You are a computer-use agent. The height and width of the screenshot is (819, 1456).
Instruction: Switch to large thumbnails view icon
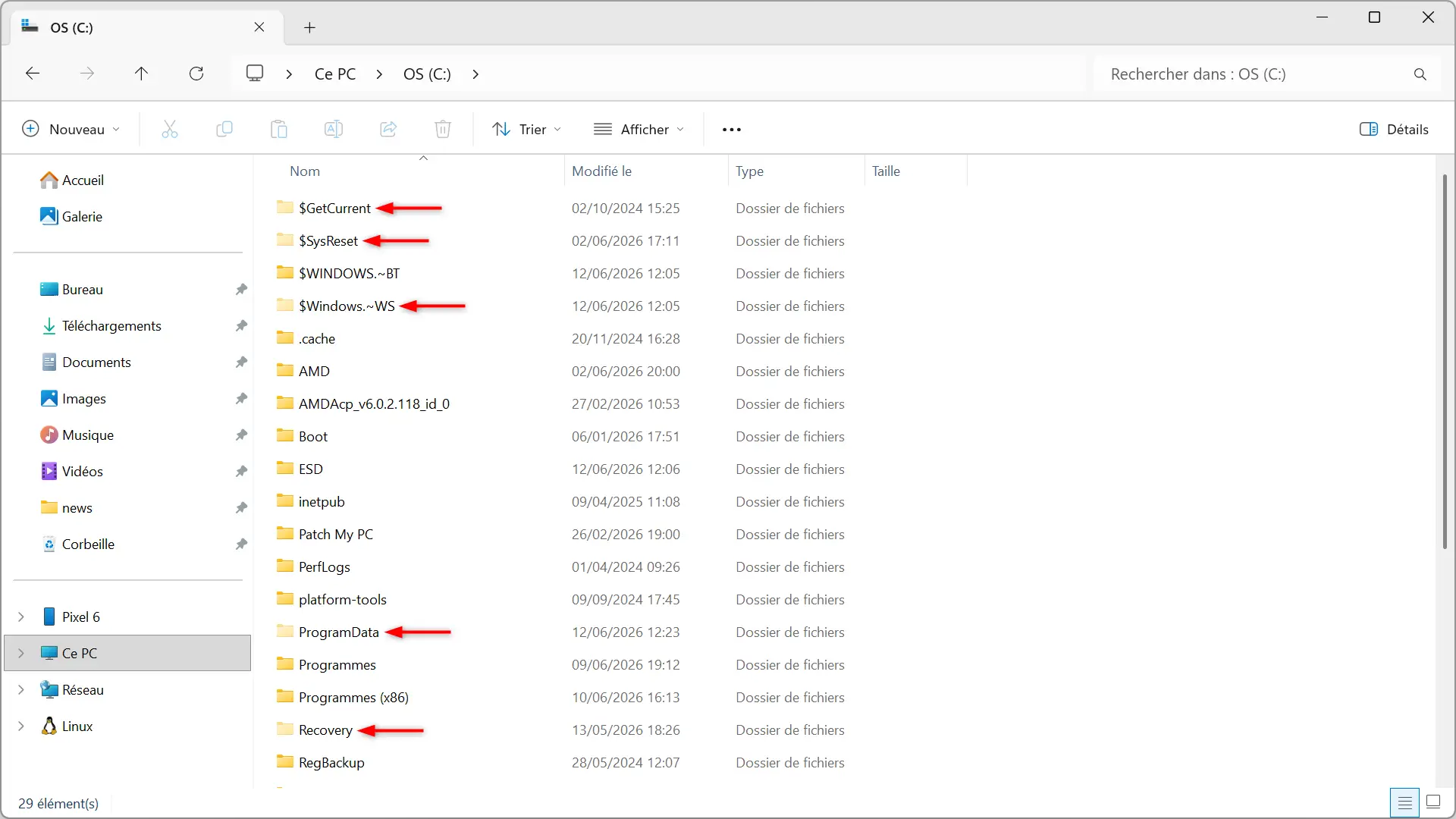coord(1433,802)
